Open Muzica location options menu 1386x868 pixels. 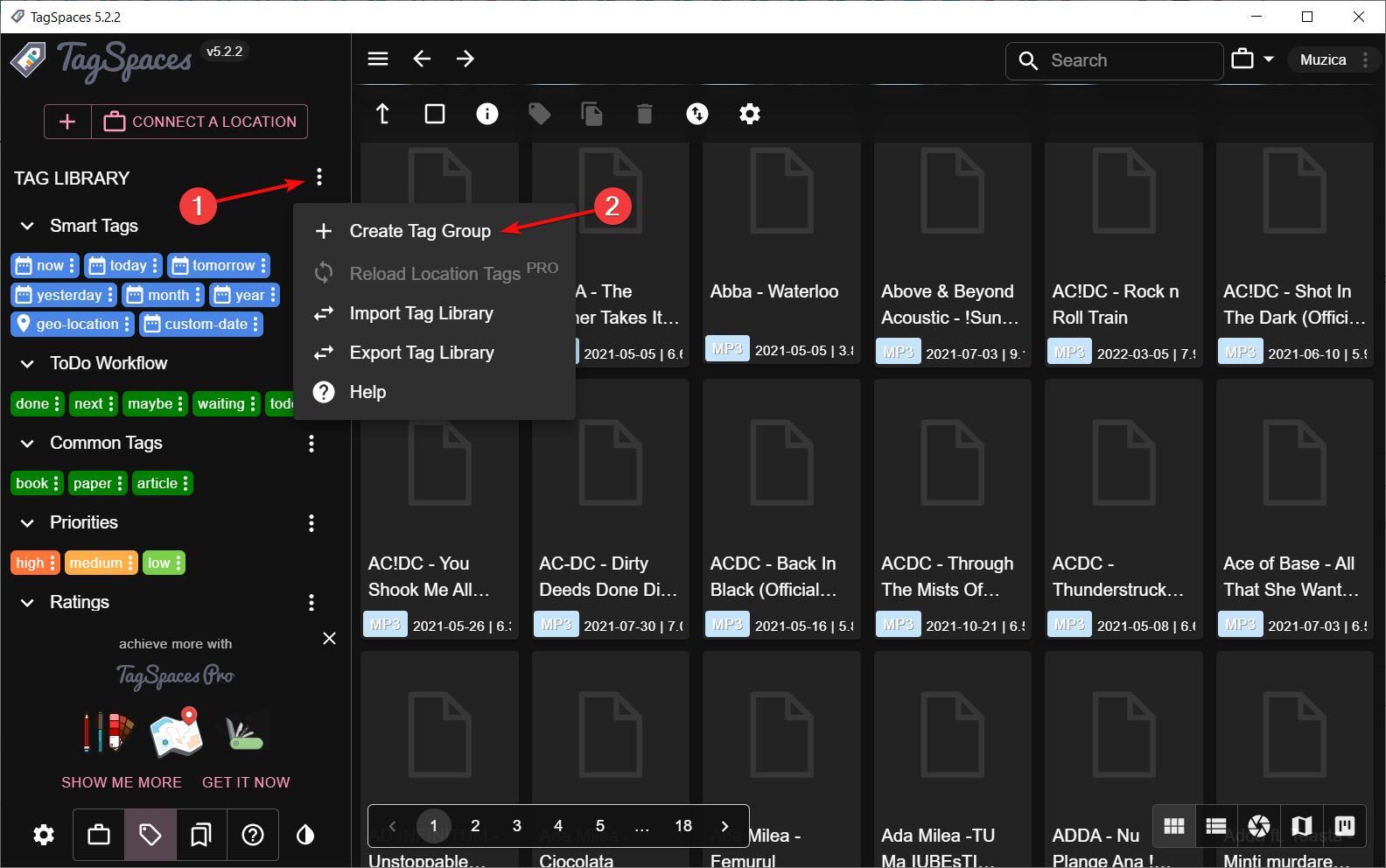coord(1365,59)
